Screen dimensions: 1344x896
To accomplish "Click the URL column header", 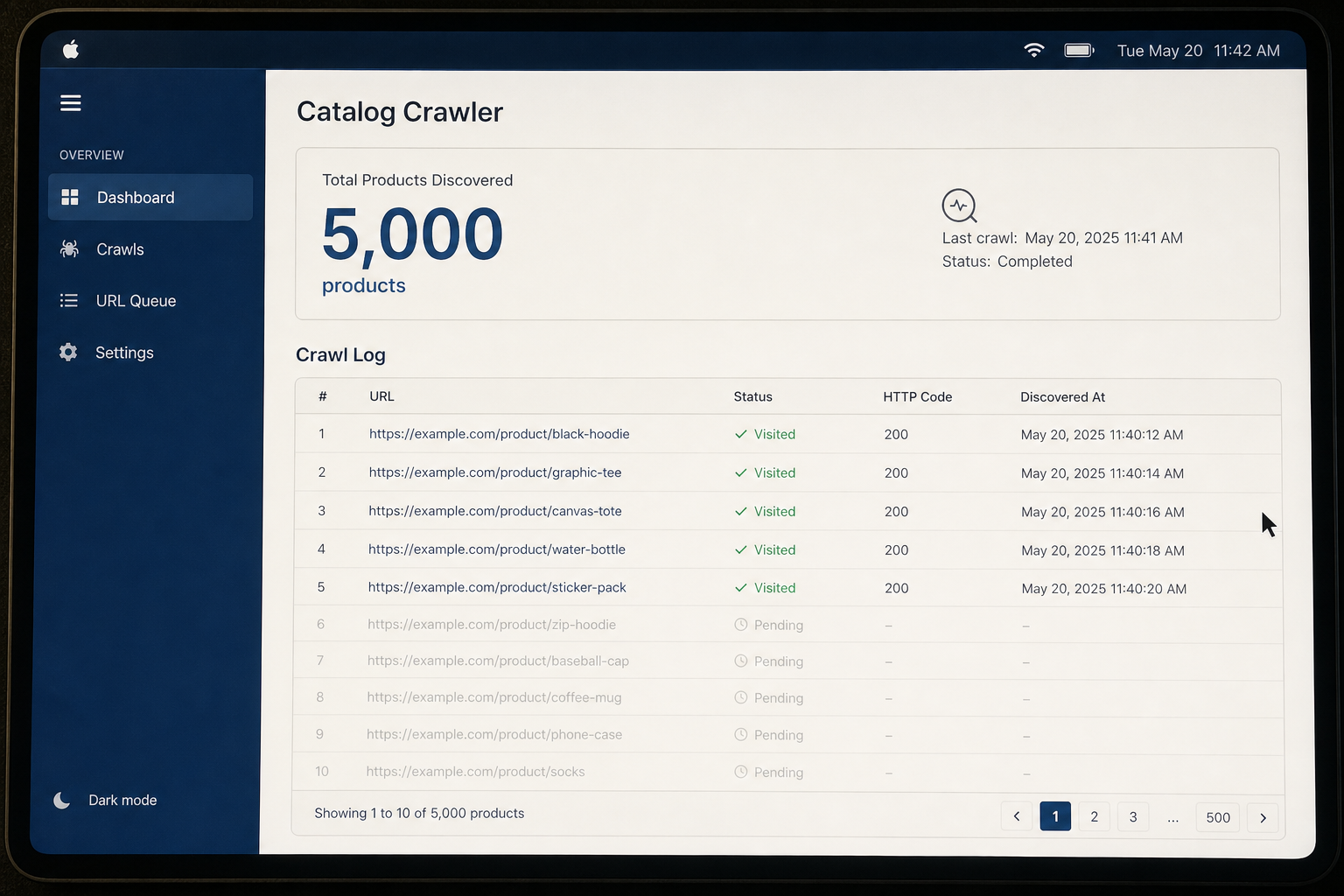I will coord(381,396).
